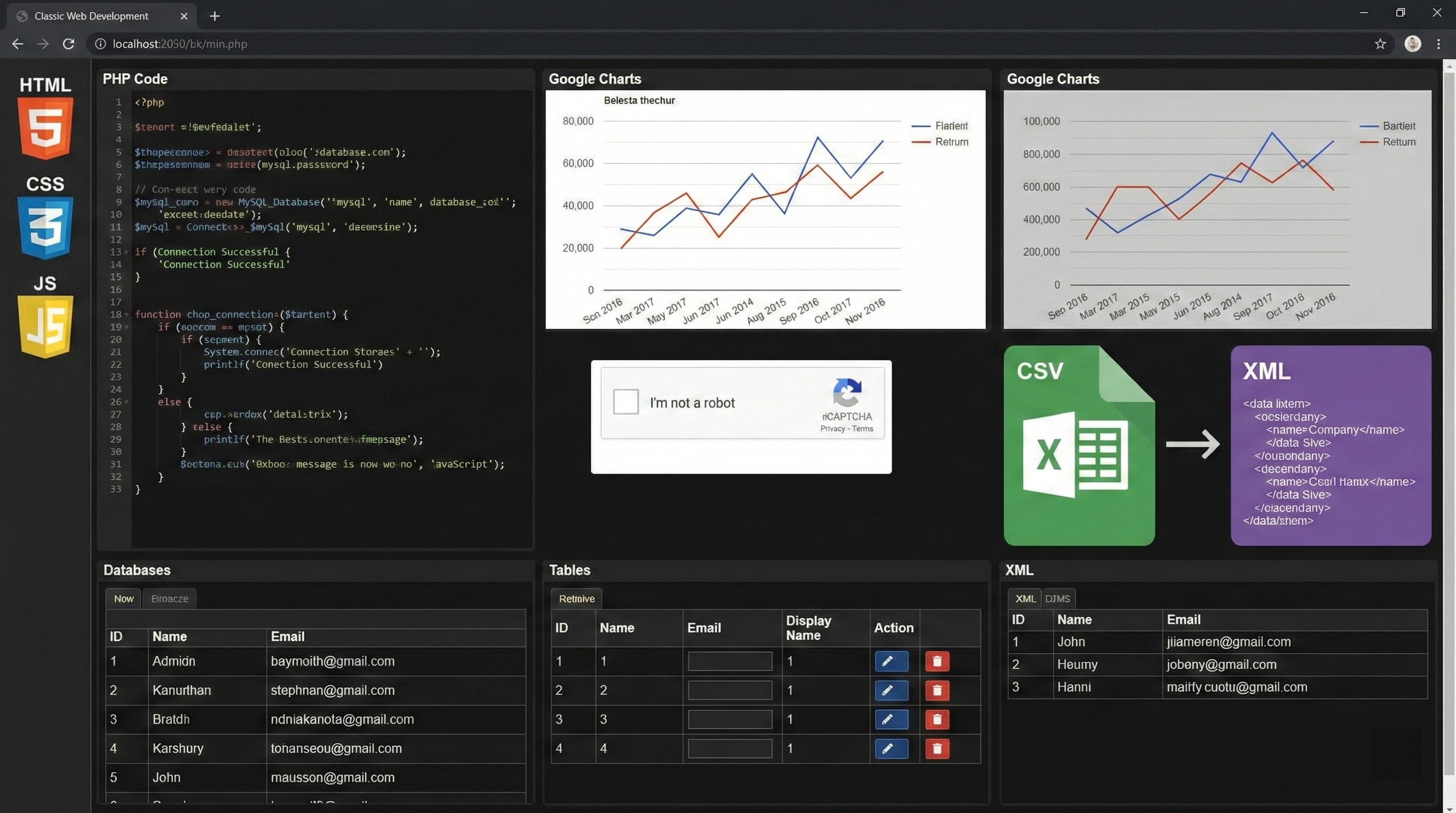Click the CSS3 shield icon
The width and height of the screenshot is (1456, 813).
point(45,226)
